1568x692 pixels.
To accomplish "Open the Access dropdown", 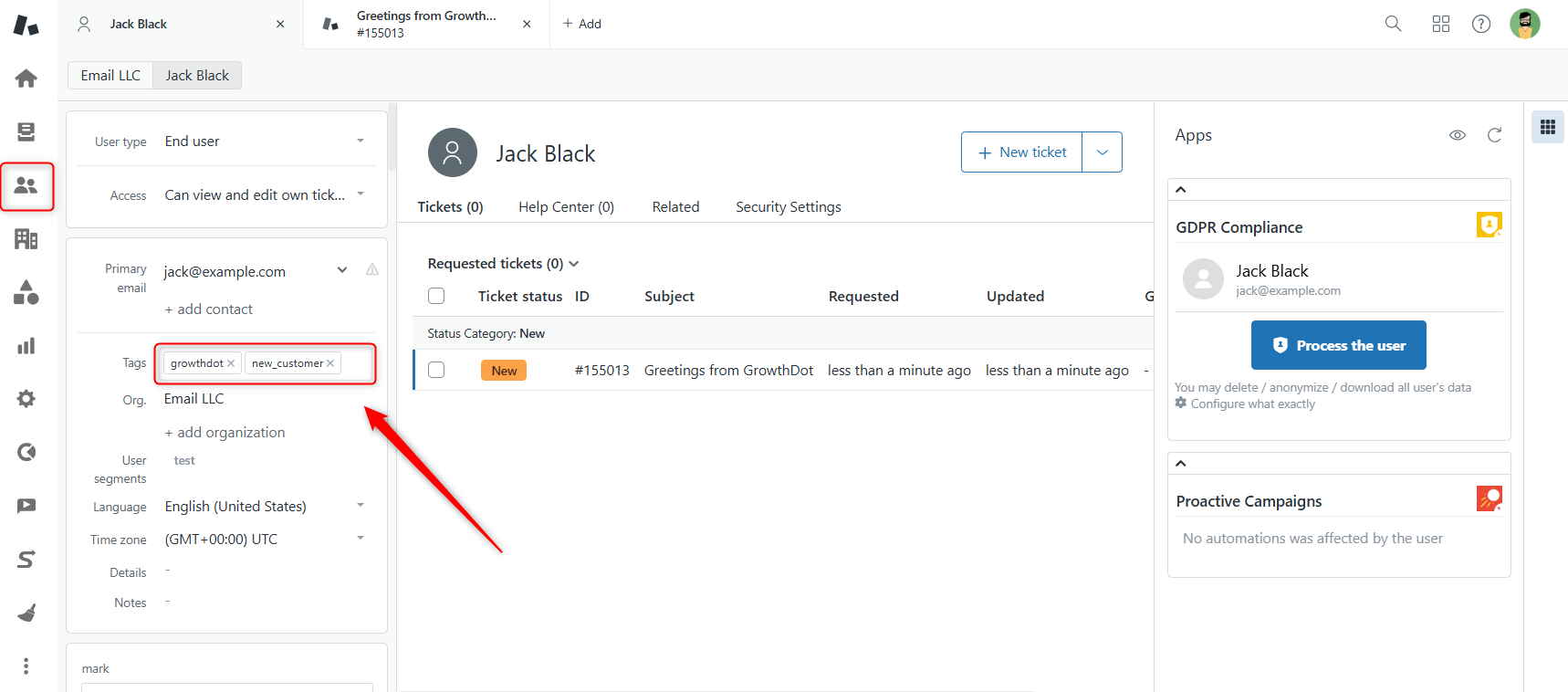I will pos(265,194).
